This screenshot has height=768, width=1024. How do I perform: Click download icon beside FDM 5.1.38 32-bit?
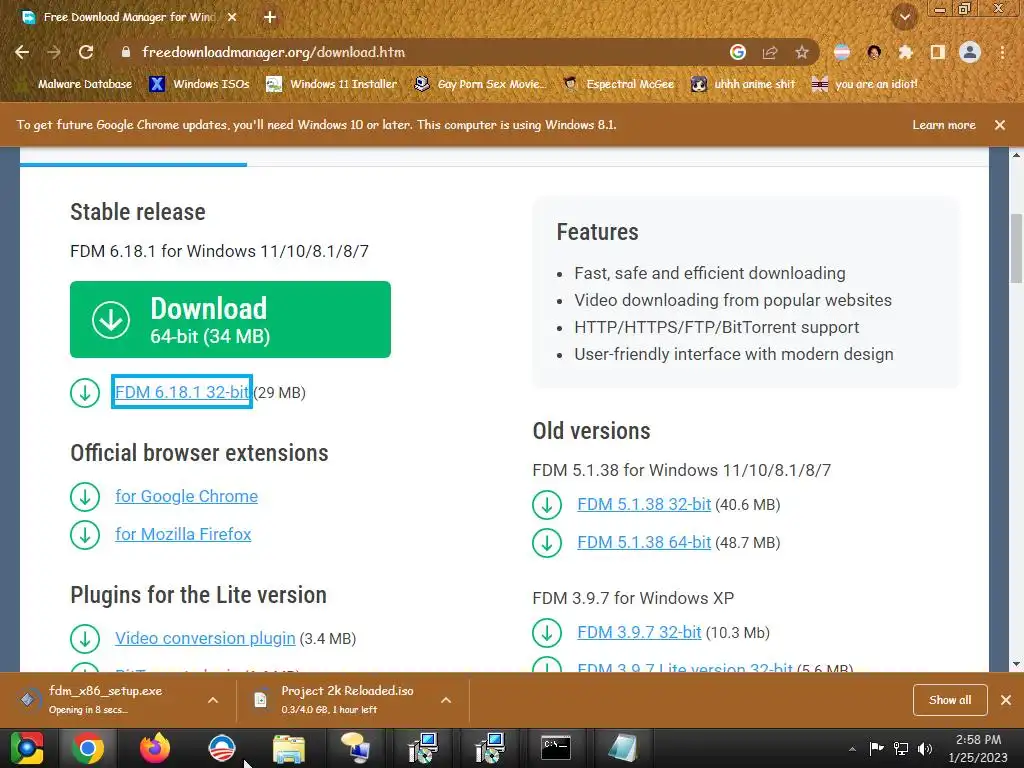pyautogui.click(x=547, y=505)
